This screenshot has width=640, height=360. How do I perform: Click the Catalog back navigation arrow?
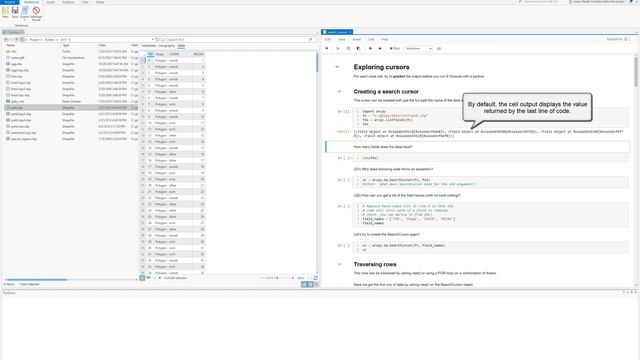(x=6, y=40)
